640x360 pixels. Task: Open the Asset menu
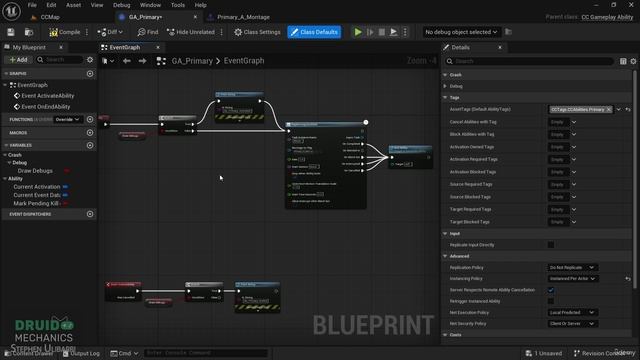click(x=73, y=5)
